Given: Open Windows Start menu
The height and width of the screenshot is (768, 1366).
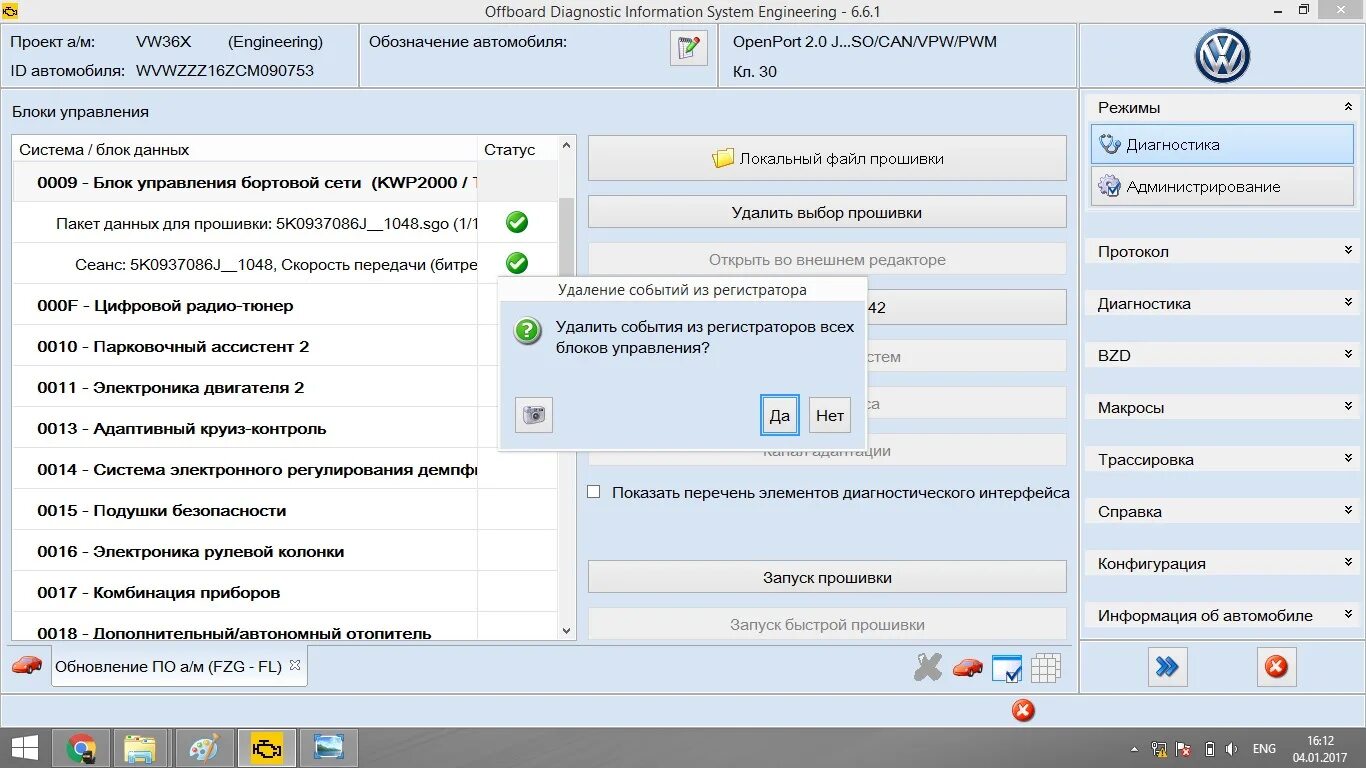Looking at the screenshot, I should 25,748.
